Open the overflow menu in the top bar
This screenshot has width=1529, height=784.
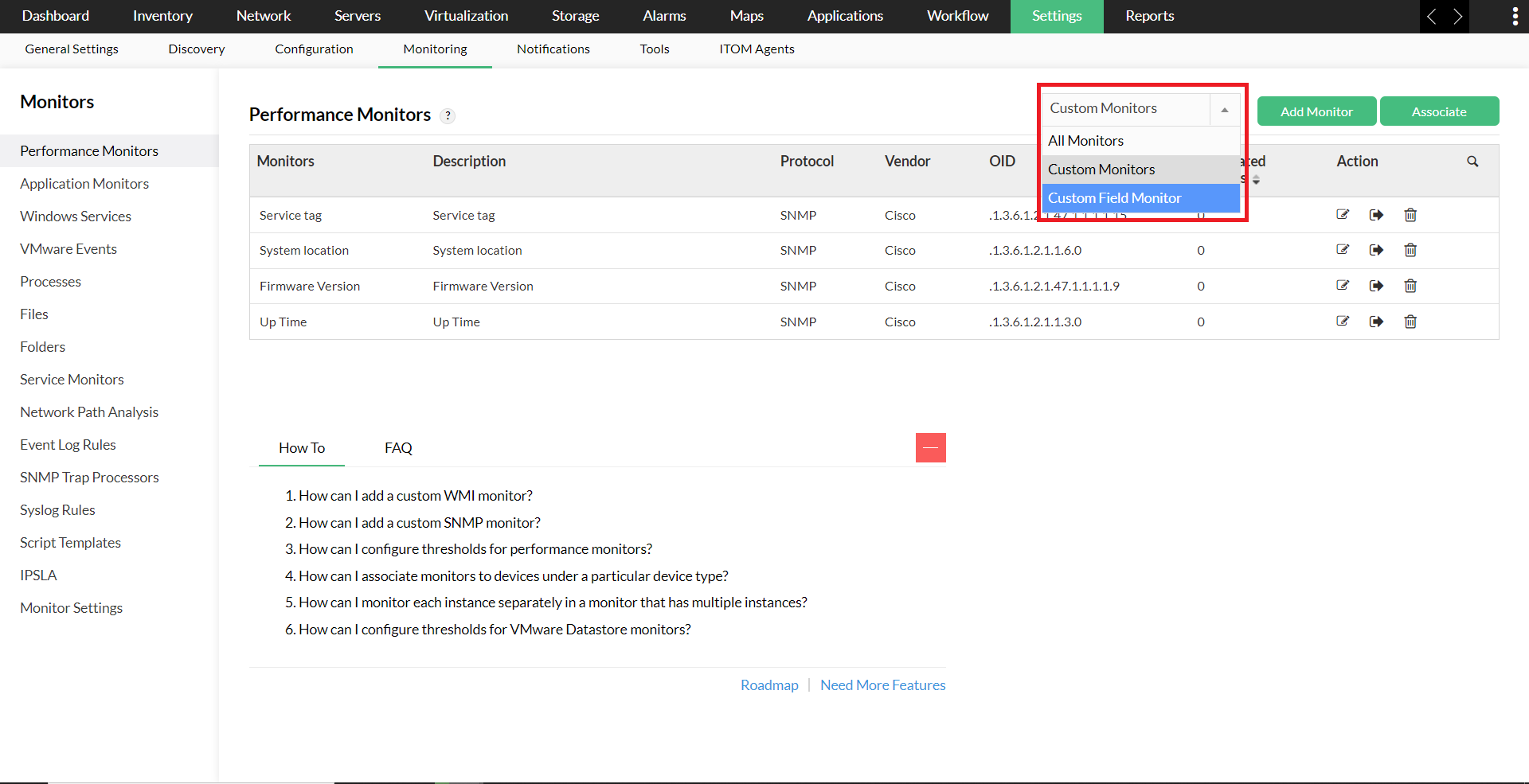coord(1515,16)
